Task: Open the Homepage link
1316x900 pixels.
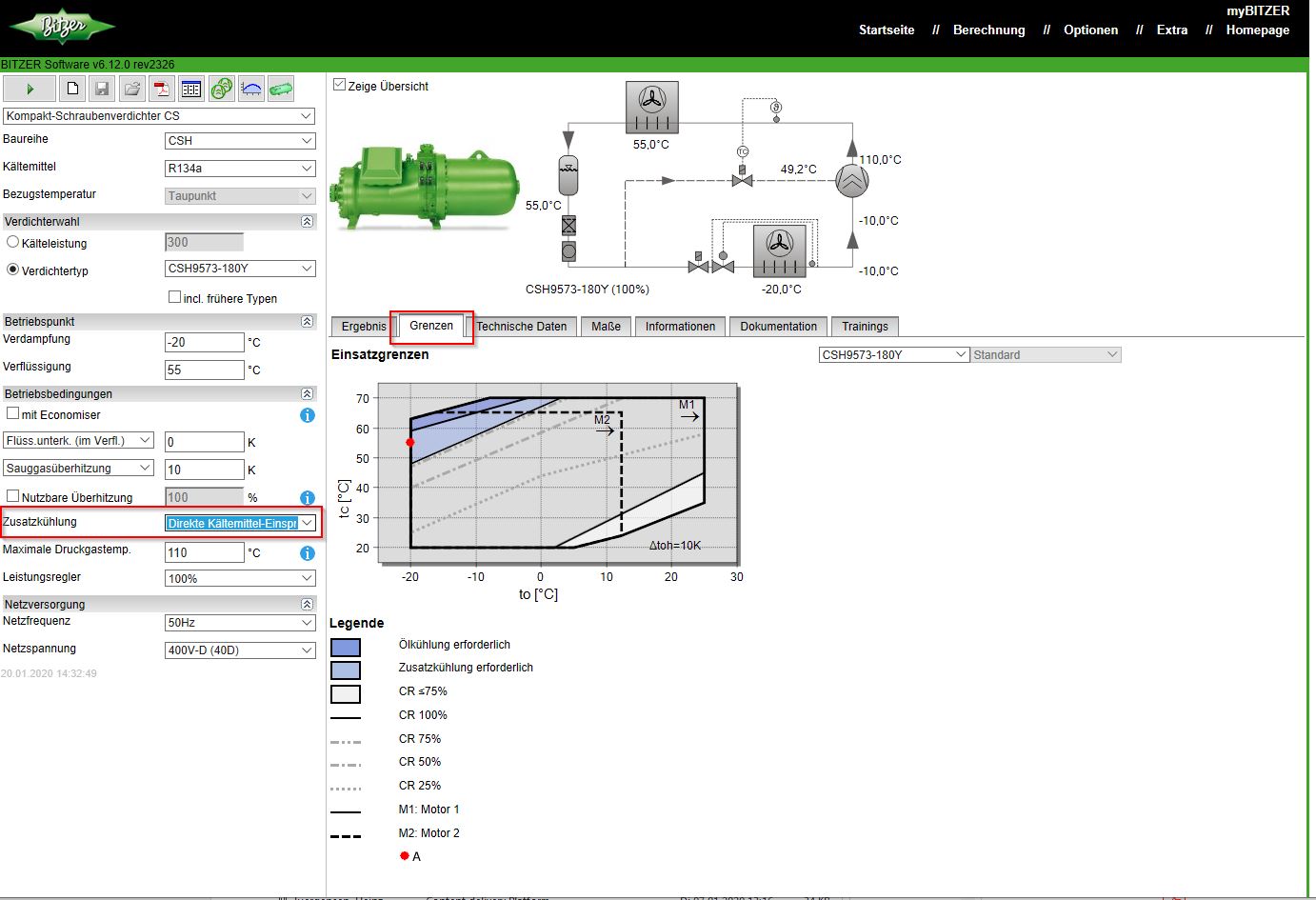Action: 1258,30
